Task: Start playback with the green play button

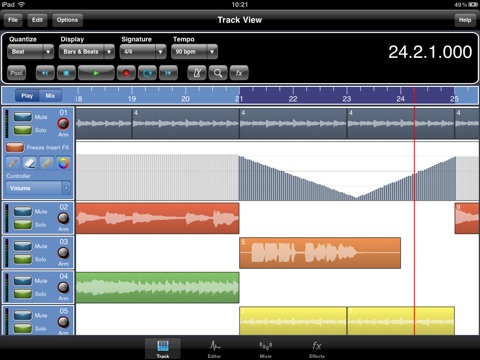Action: point(96,73)
